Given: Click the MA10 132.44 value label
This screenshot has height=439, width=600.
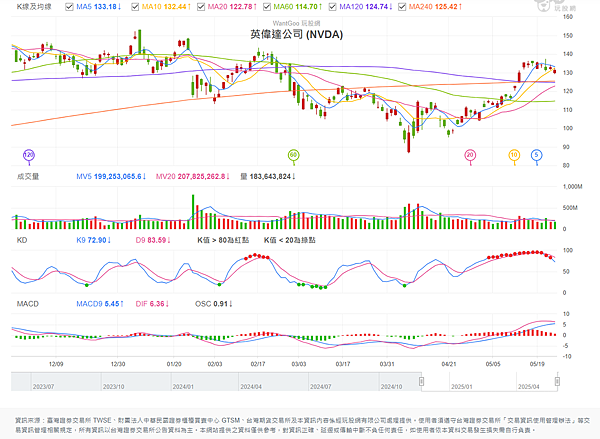Looking at the screenshot, I should (x=166, y=7).
